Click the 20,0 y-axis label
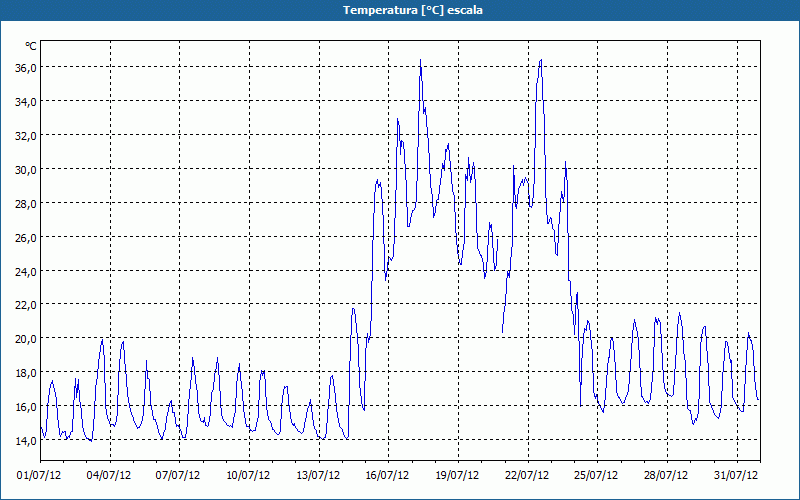The height and width of the screenshot is (500, 800). (26, 339)
